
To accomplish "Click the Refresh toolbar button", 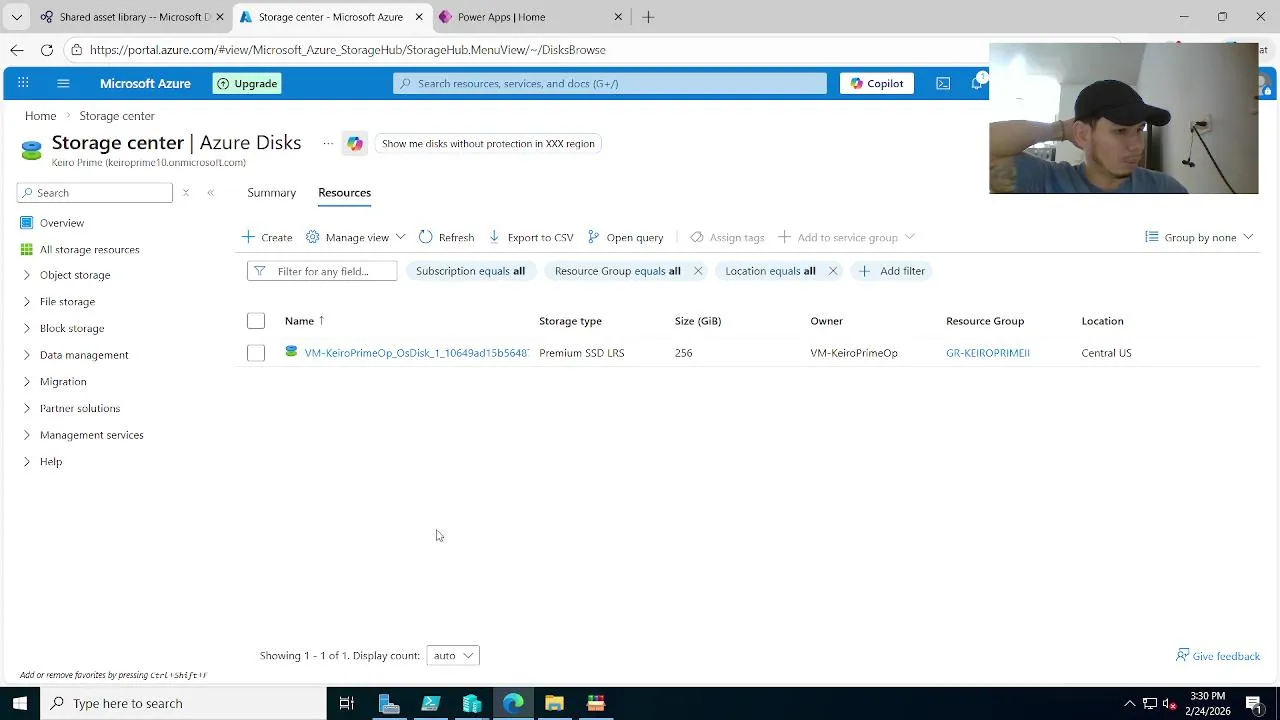I will [446, 237].
